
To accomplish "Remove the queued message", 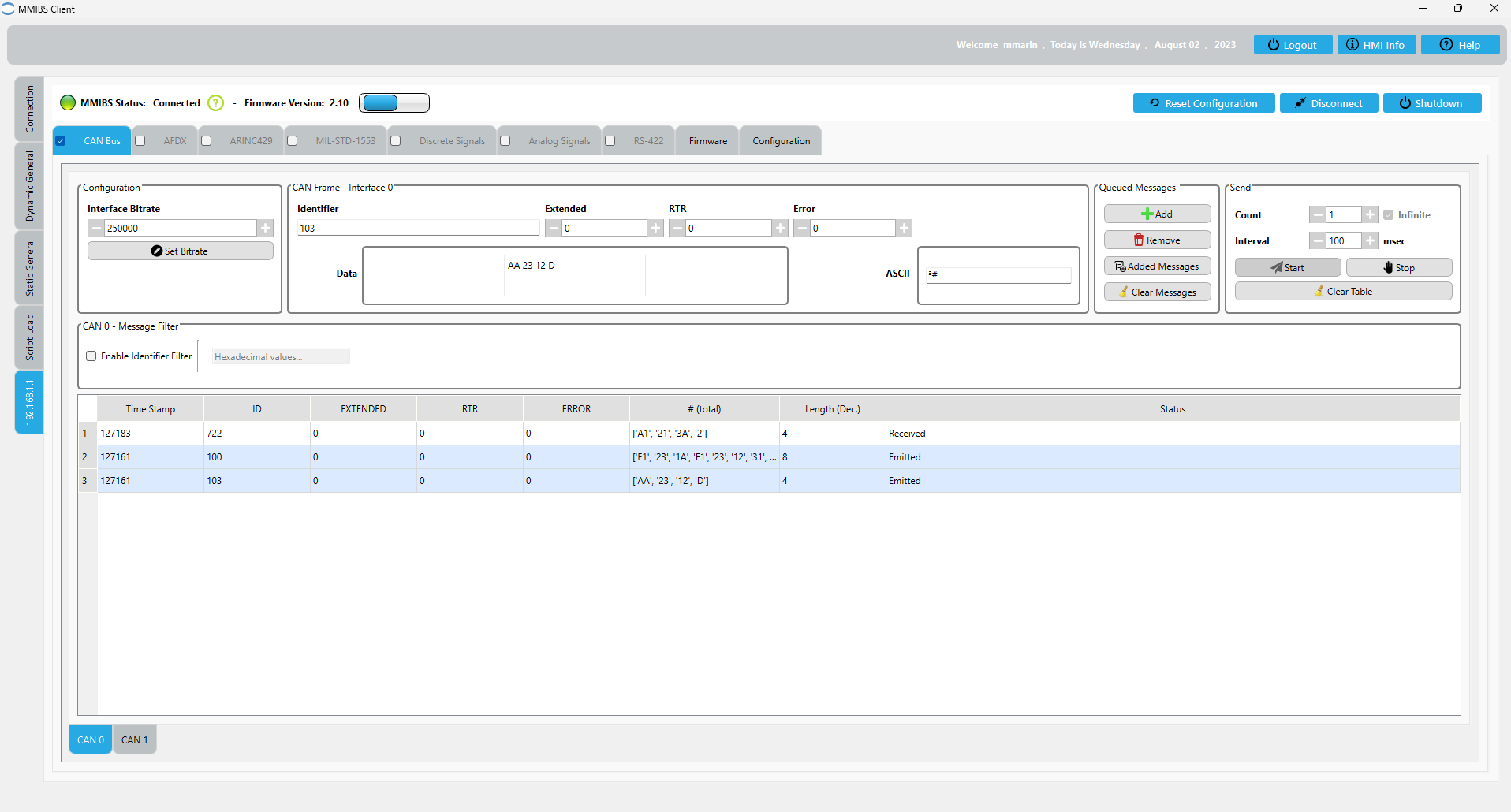I will [x=1156, y=240].
